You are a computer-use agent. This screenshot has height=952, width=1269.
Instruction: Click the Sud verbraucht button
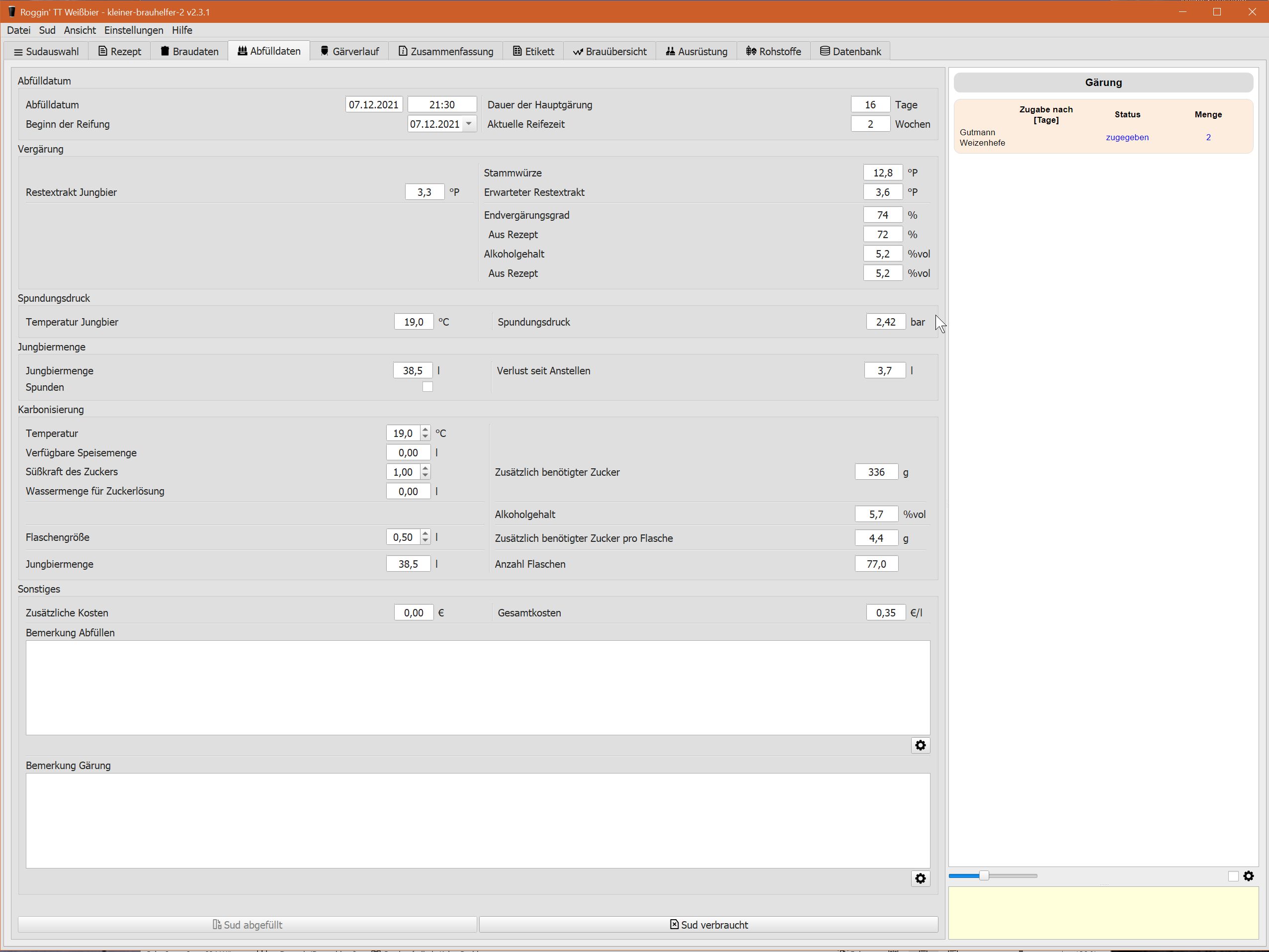click(x=708, y=925)
